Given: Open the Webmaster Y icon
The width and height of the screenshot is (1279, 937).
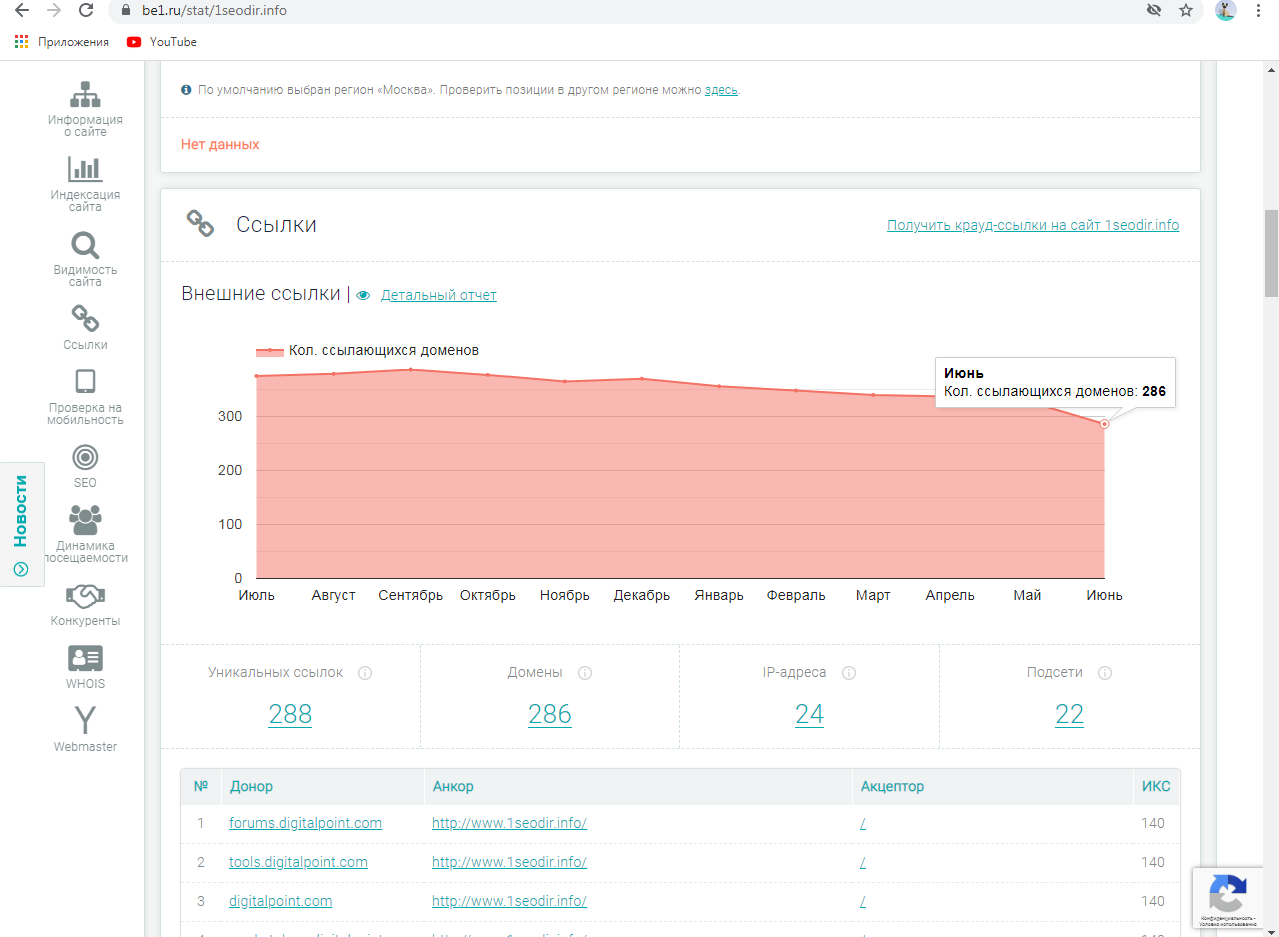Looking at the screenshot, I should [85, 720].
